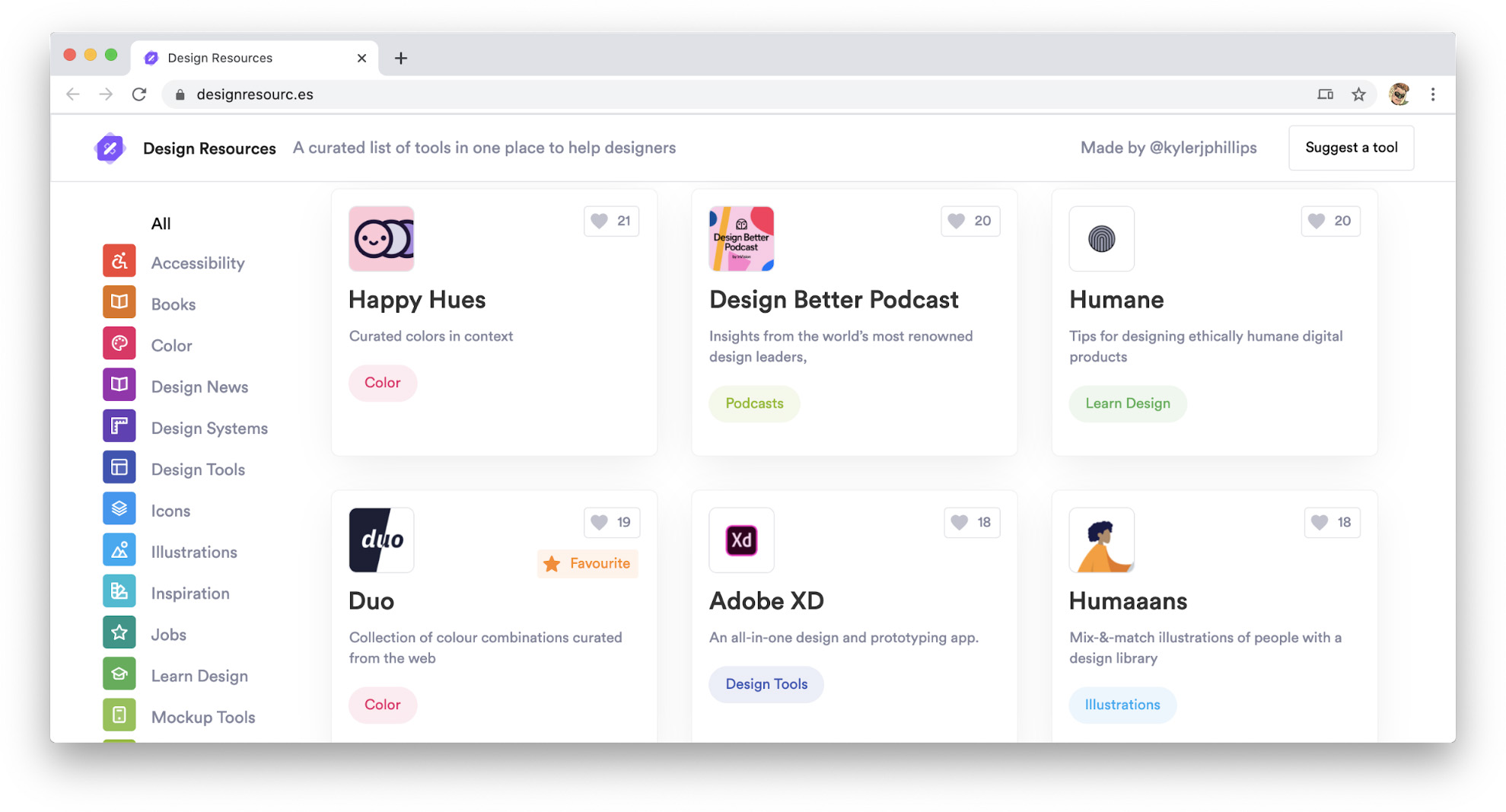This screenshot has height=812, width=1506.
Task: Click the Jobs star icon
Action: coord(119,632)
